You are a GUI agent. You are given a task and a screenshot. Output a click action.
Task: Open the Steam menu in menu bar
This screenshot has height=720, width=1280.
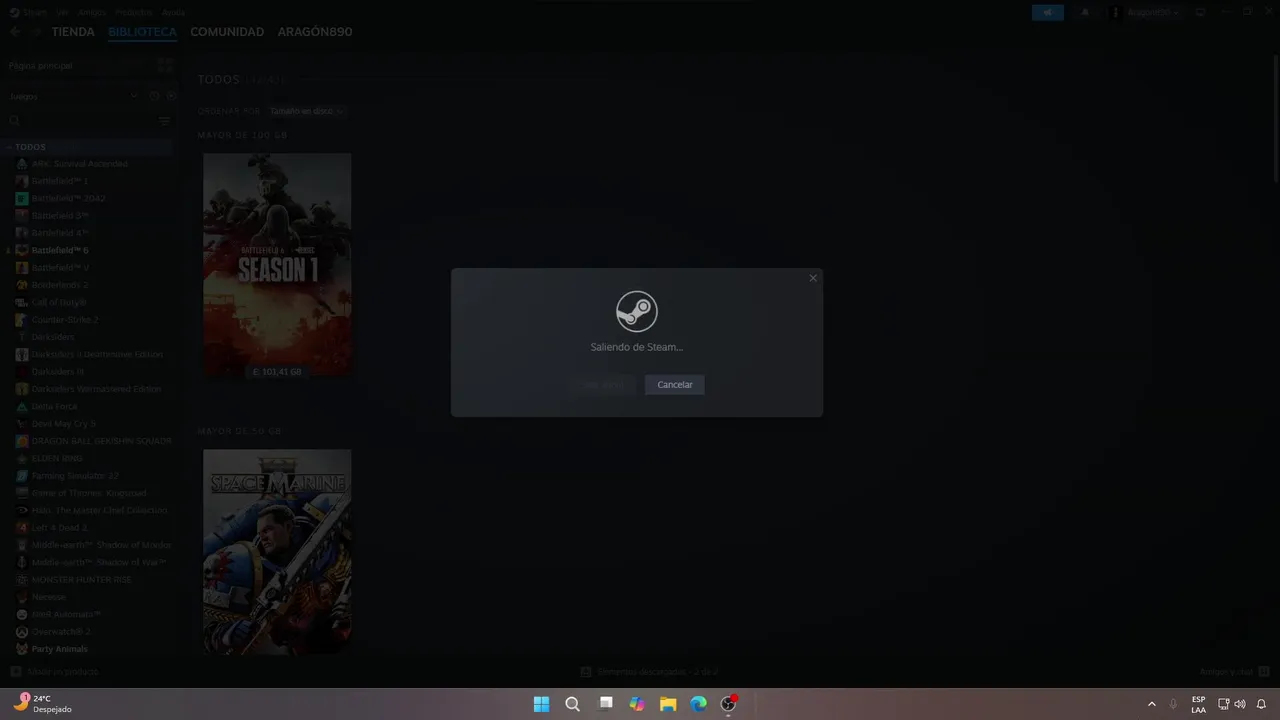(34, 12)
